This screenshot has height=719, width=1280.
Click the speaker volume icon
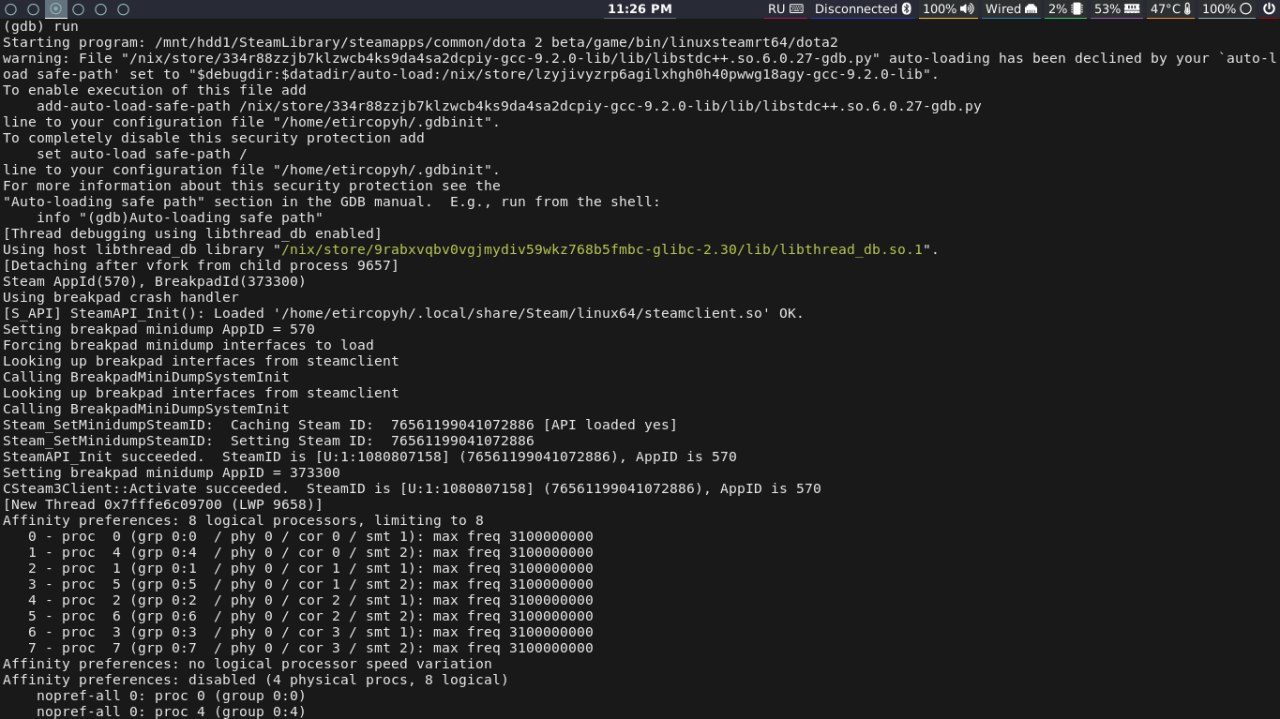coord(967,9)
